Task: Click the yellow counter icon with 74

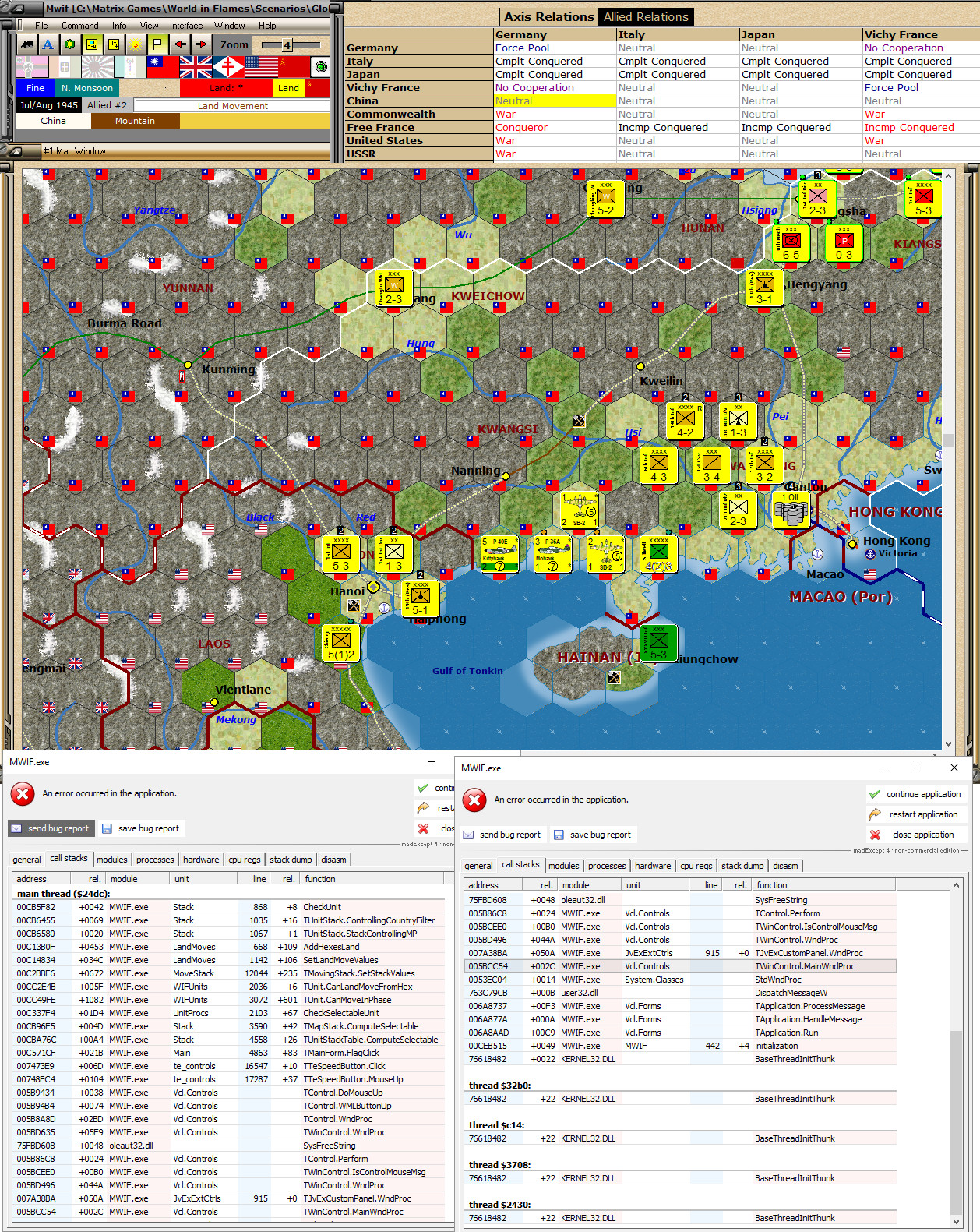Action: (114, 44)
